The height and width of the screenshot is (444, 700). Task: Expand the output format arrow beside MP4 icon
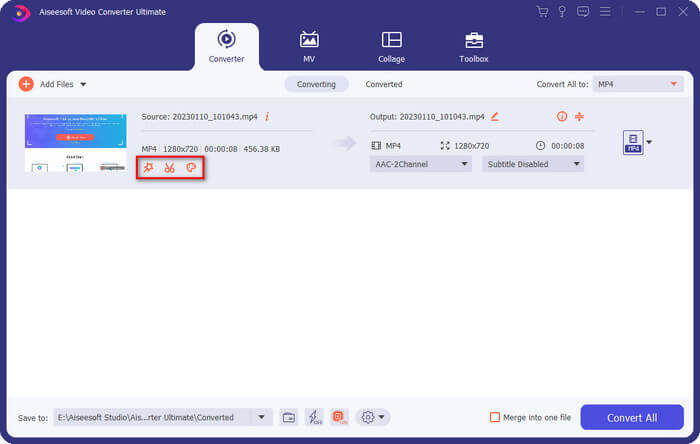(x=649, y=142)
